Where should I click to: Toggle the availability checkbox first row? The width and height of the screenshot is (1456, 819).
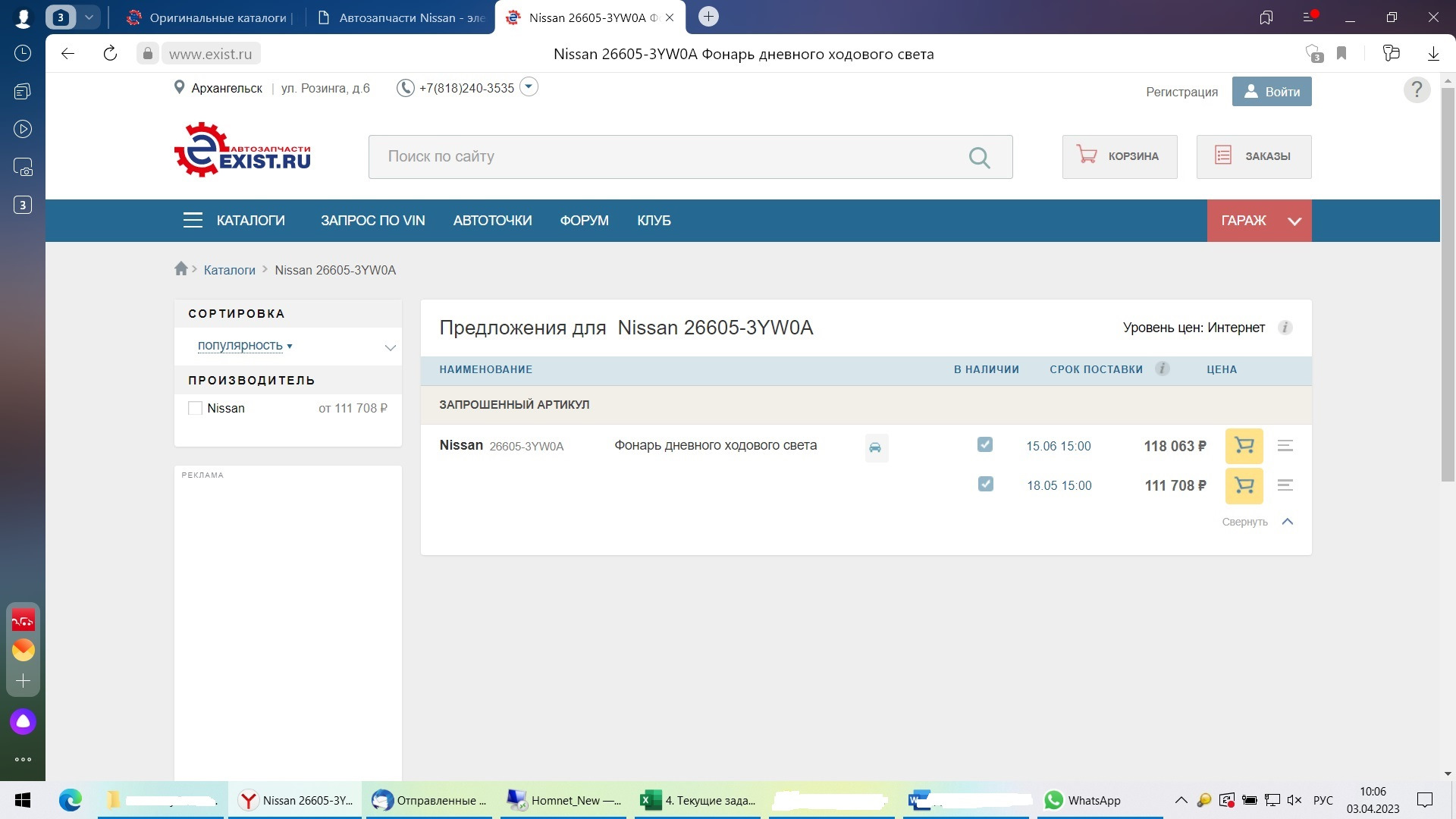(985, 445)
